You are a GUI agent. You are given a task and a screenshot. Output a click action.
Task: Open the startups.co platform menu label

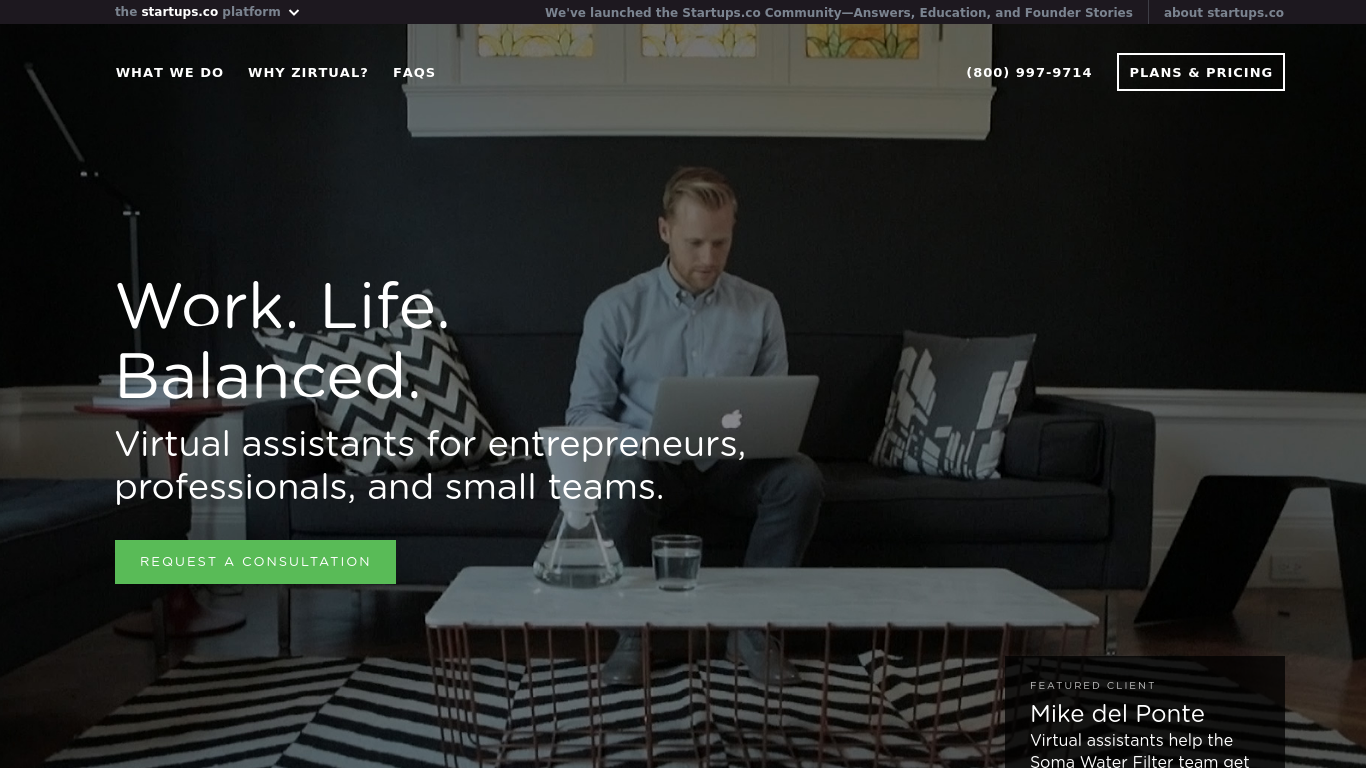[198, 12]
